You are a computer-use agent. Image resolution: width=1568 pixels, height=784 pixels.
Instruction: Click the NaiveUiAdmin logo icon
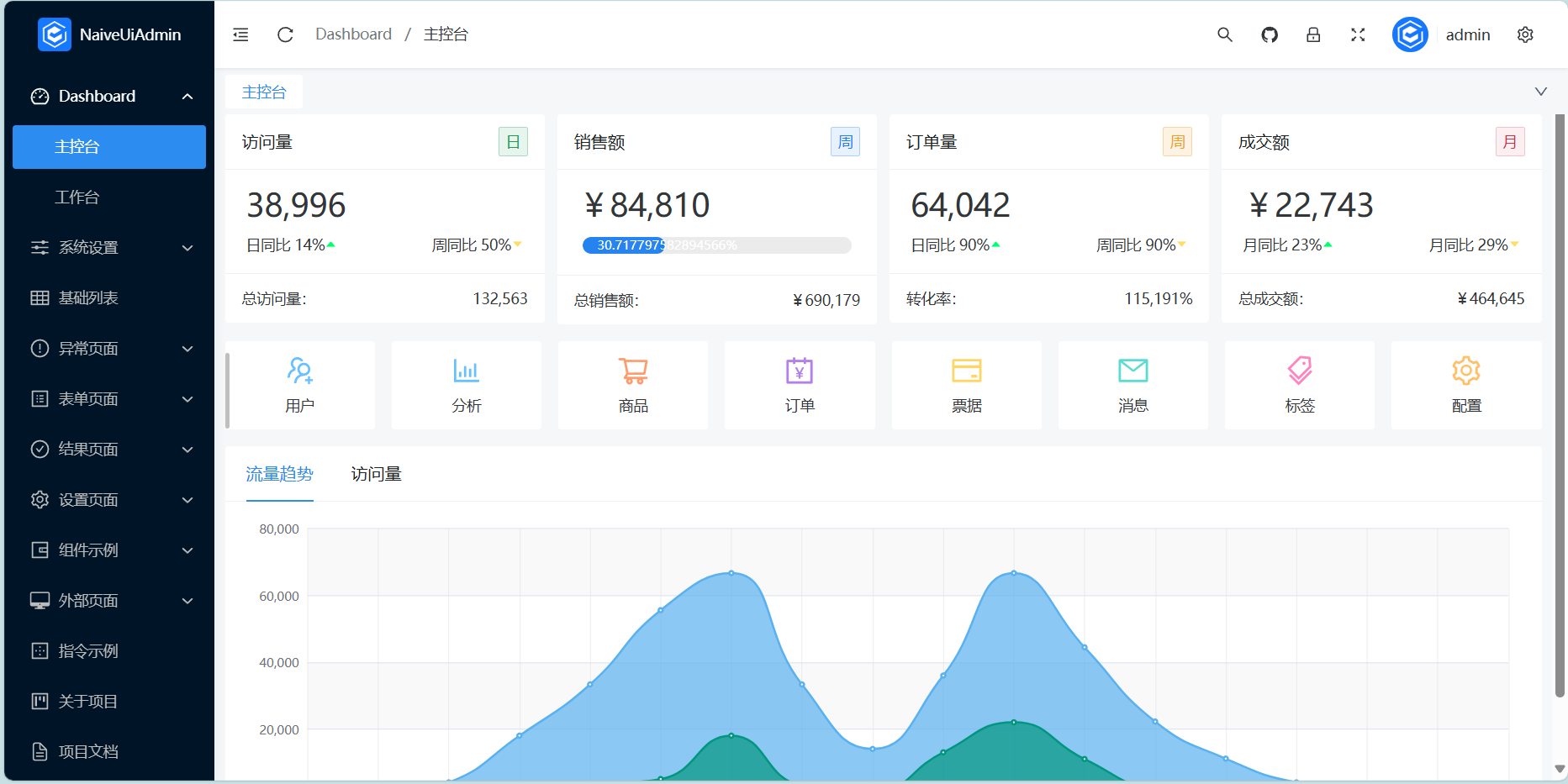tap(55, 34)
